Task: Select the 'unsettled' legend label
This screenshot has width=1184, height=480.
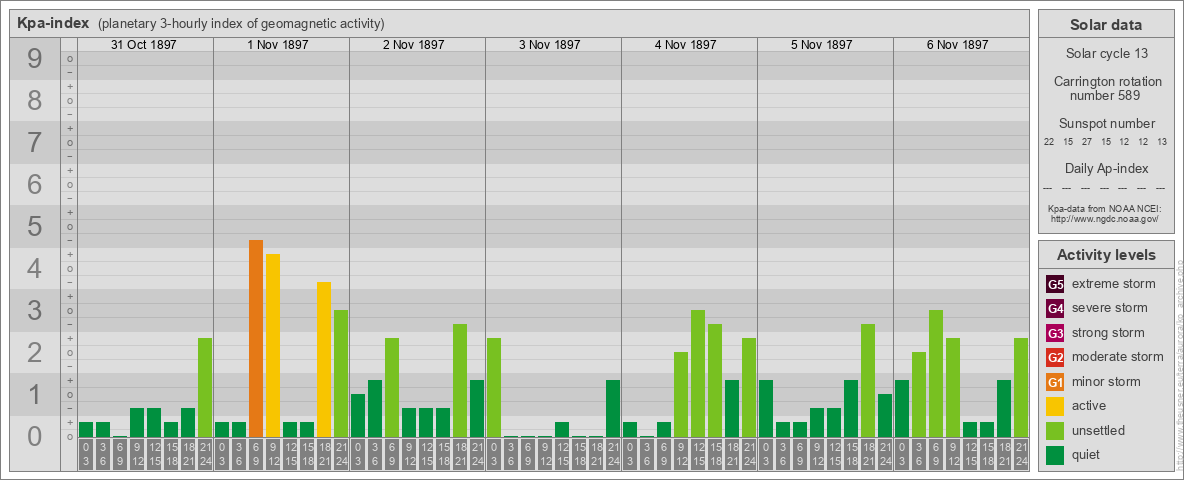Action: click(x=1098, y=430)
